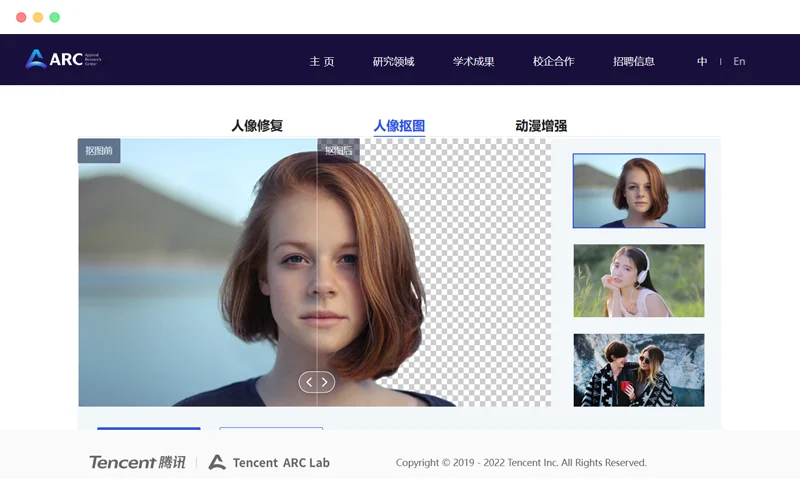Click the Tencent 腾讯 logo in footer

(x=137, y=462)
